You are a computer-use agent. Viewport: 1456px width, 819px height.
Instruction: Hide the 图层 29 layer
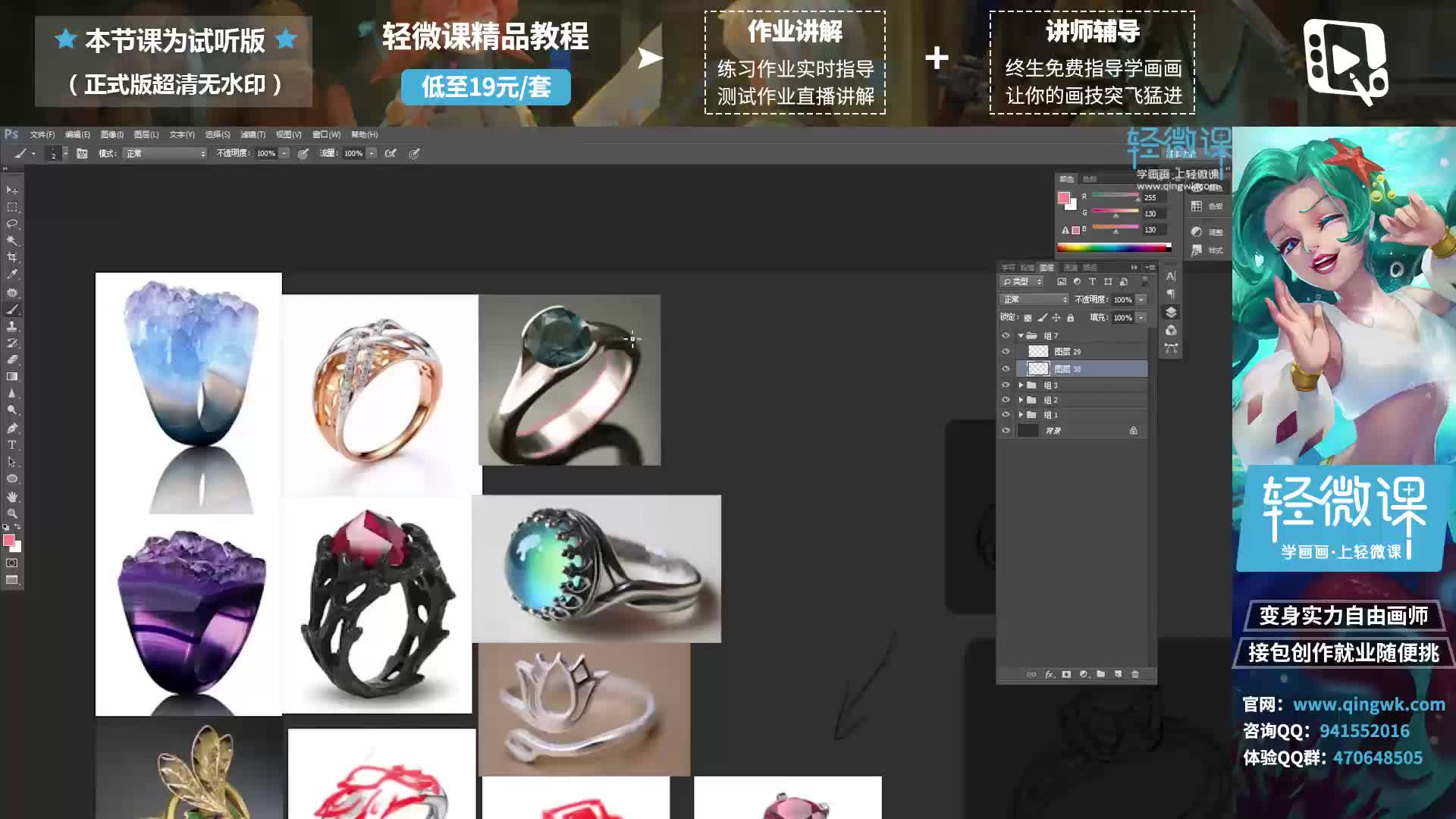click(1006, 351)
